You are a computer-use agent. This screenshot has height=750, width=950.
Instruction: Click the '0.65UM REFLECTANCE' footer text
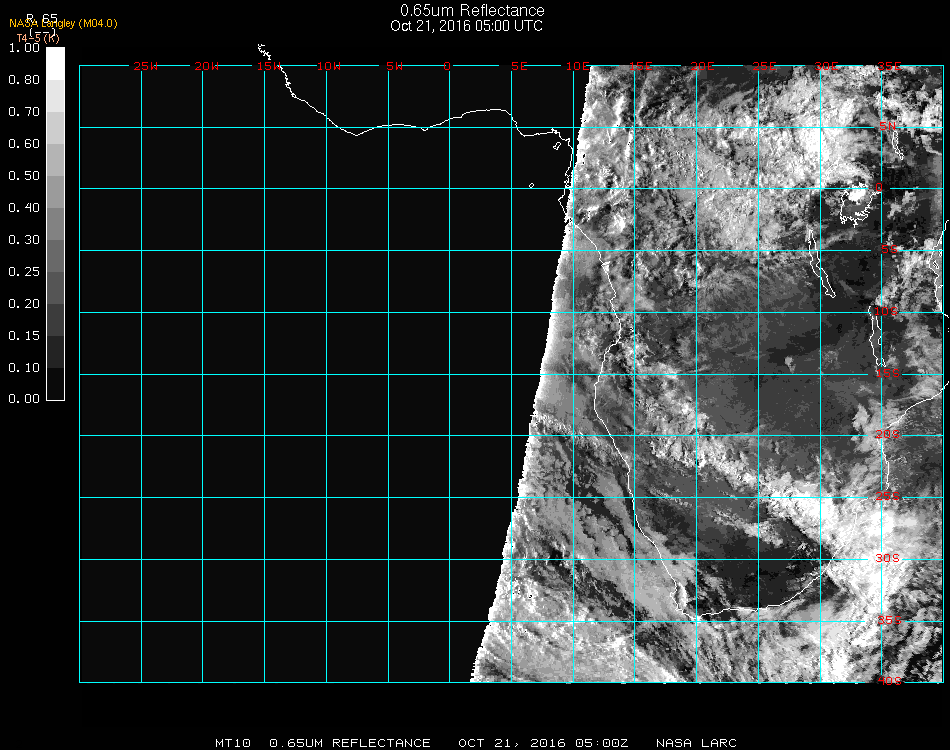[x=350, y=743]
